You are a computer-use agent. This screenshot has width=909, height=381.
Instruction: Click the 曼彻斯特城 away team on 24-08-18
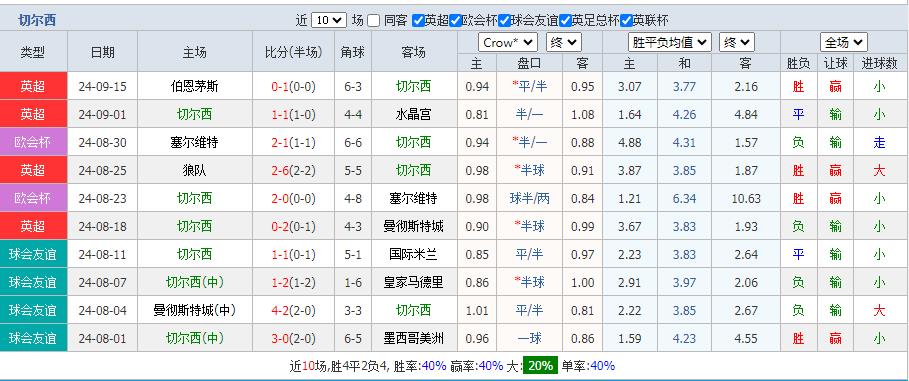coord(413,226)
